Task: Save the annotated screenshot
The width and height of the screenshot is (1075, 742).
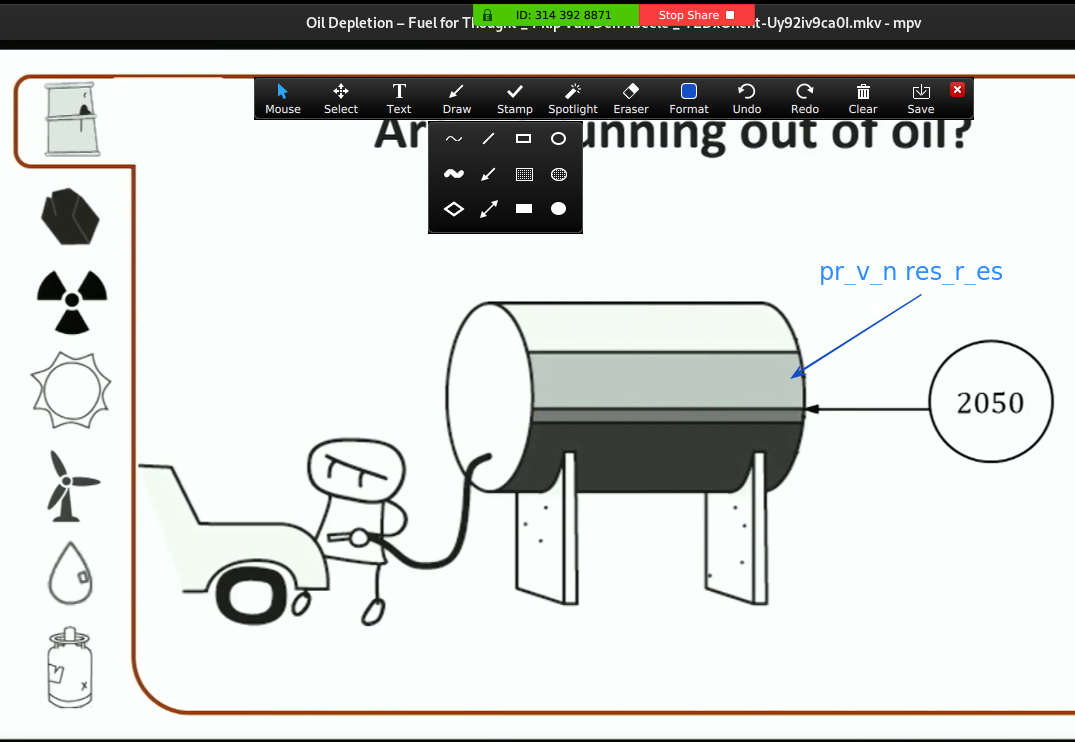Action: 921,98
